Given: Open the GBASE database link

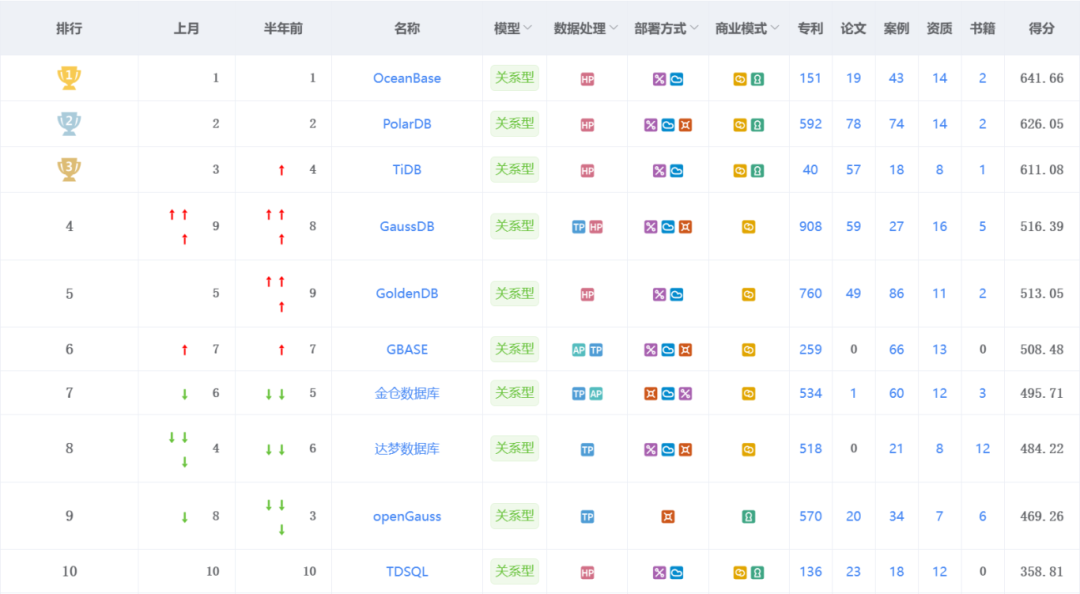Looking at the screenshot, I should pos(406,349).
